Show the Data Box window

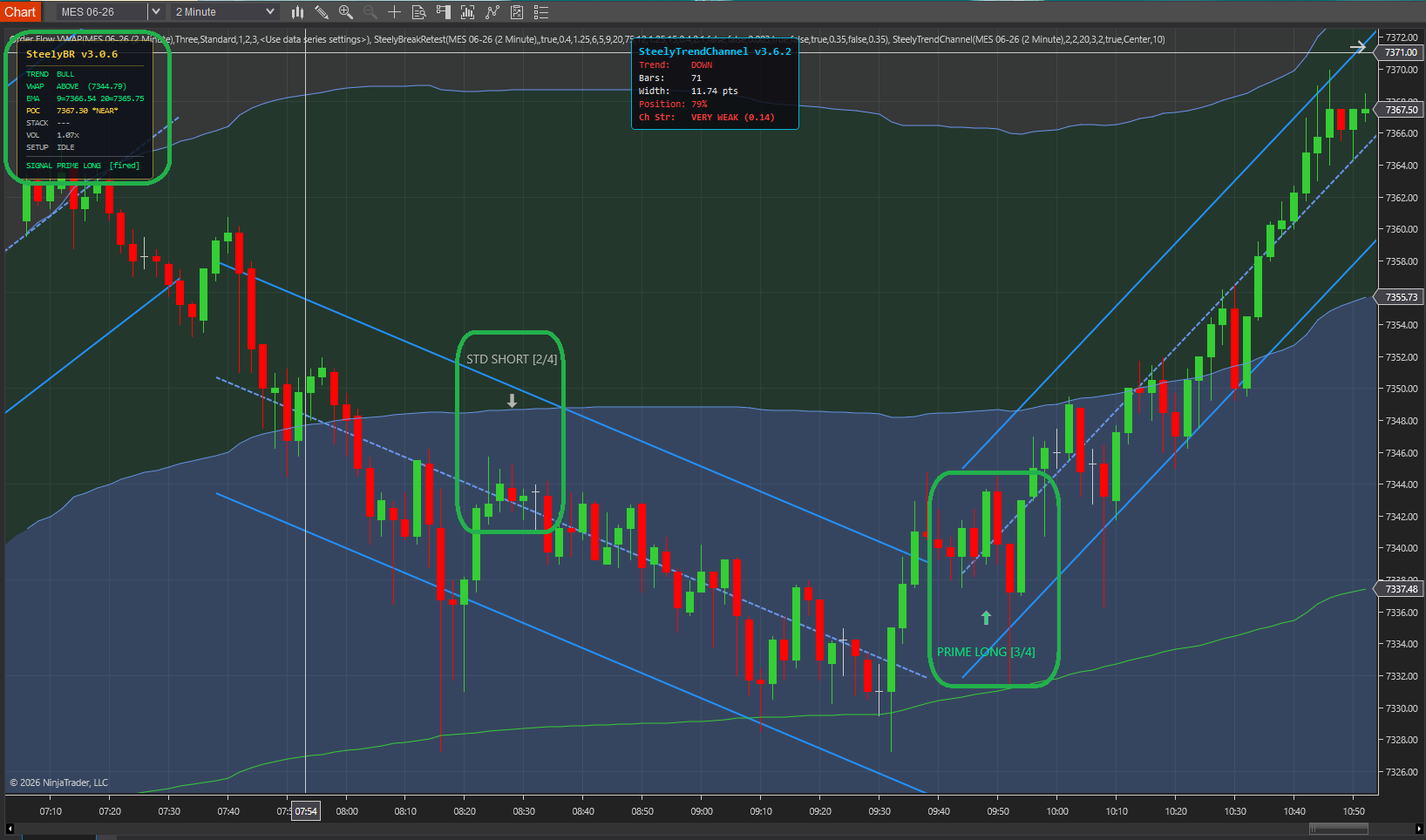tap(419, 12)
